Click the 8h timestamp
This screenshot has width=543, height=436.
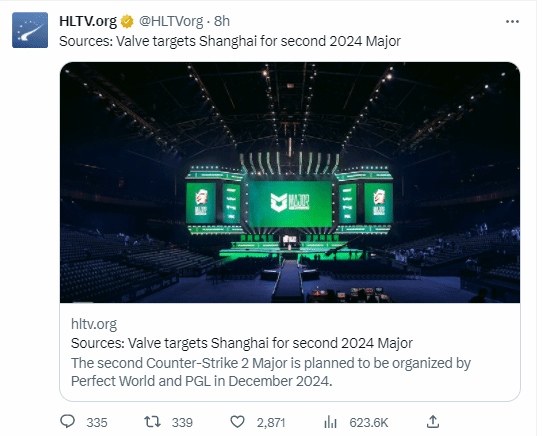222,21
